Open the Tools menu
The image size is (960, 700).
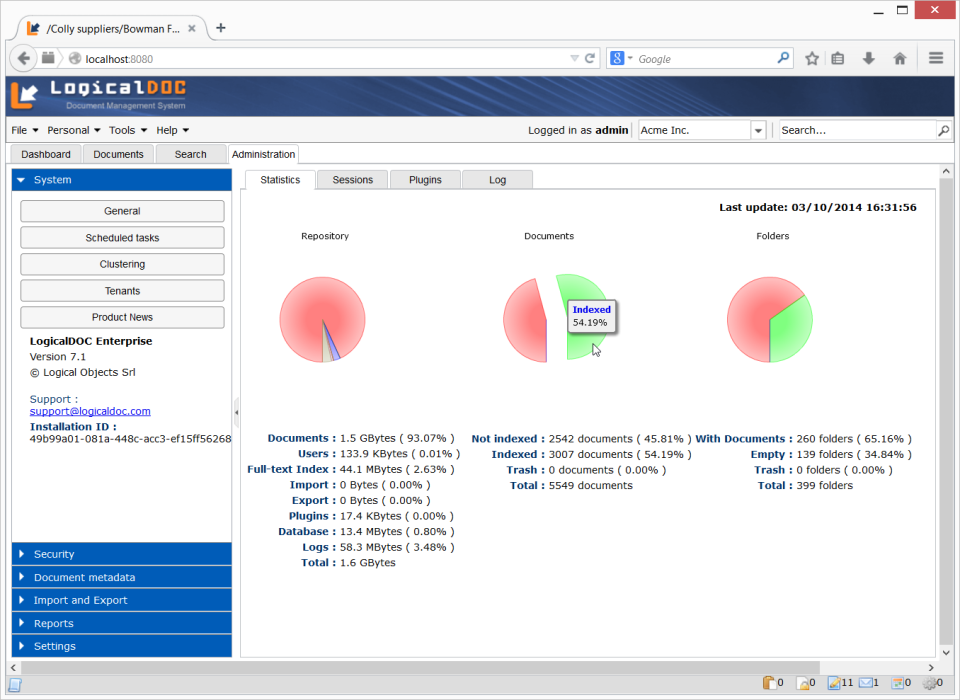[120, 130]
